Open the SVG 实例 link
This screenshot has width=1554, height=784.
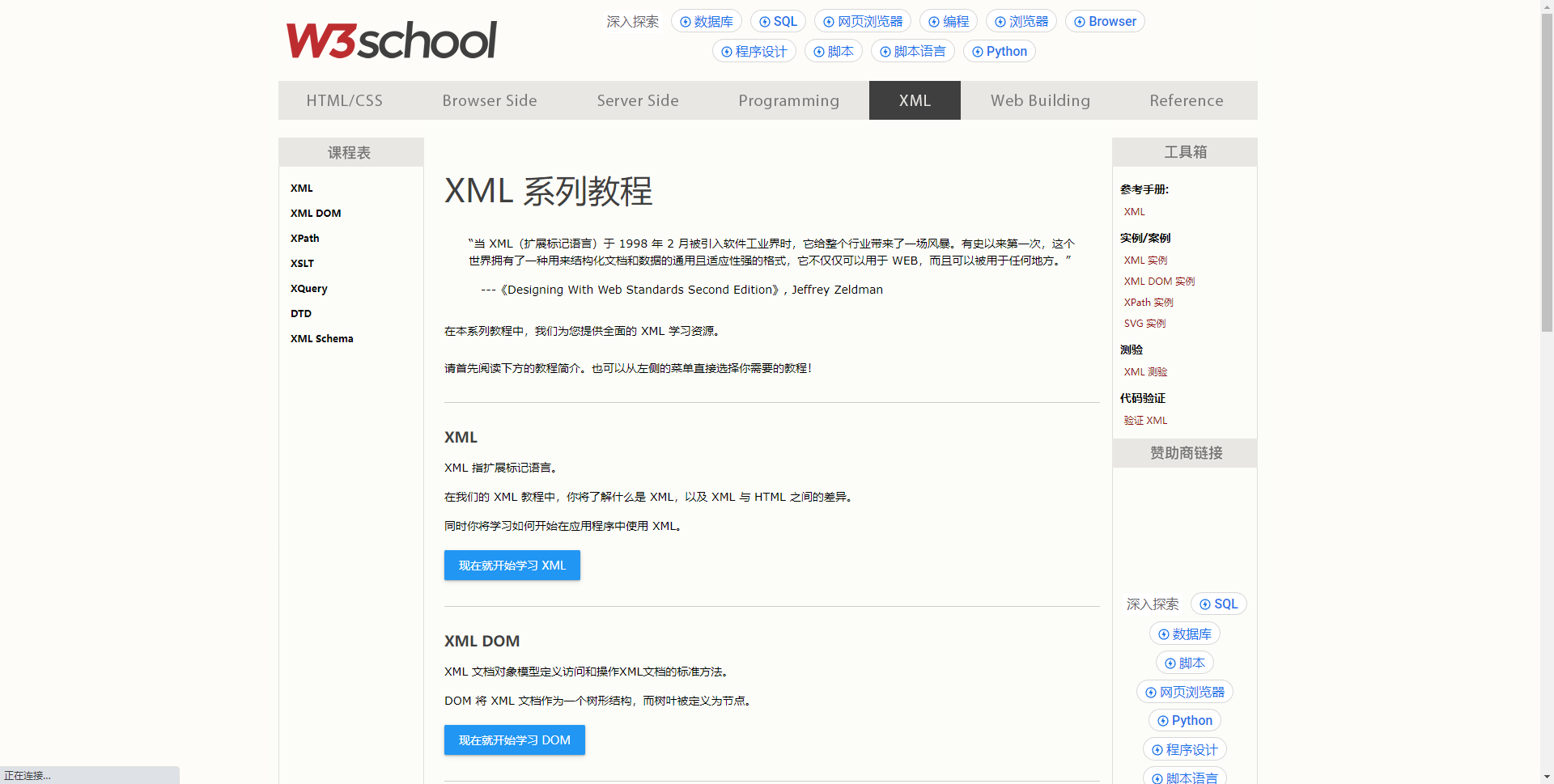1144,324
